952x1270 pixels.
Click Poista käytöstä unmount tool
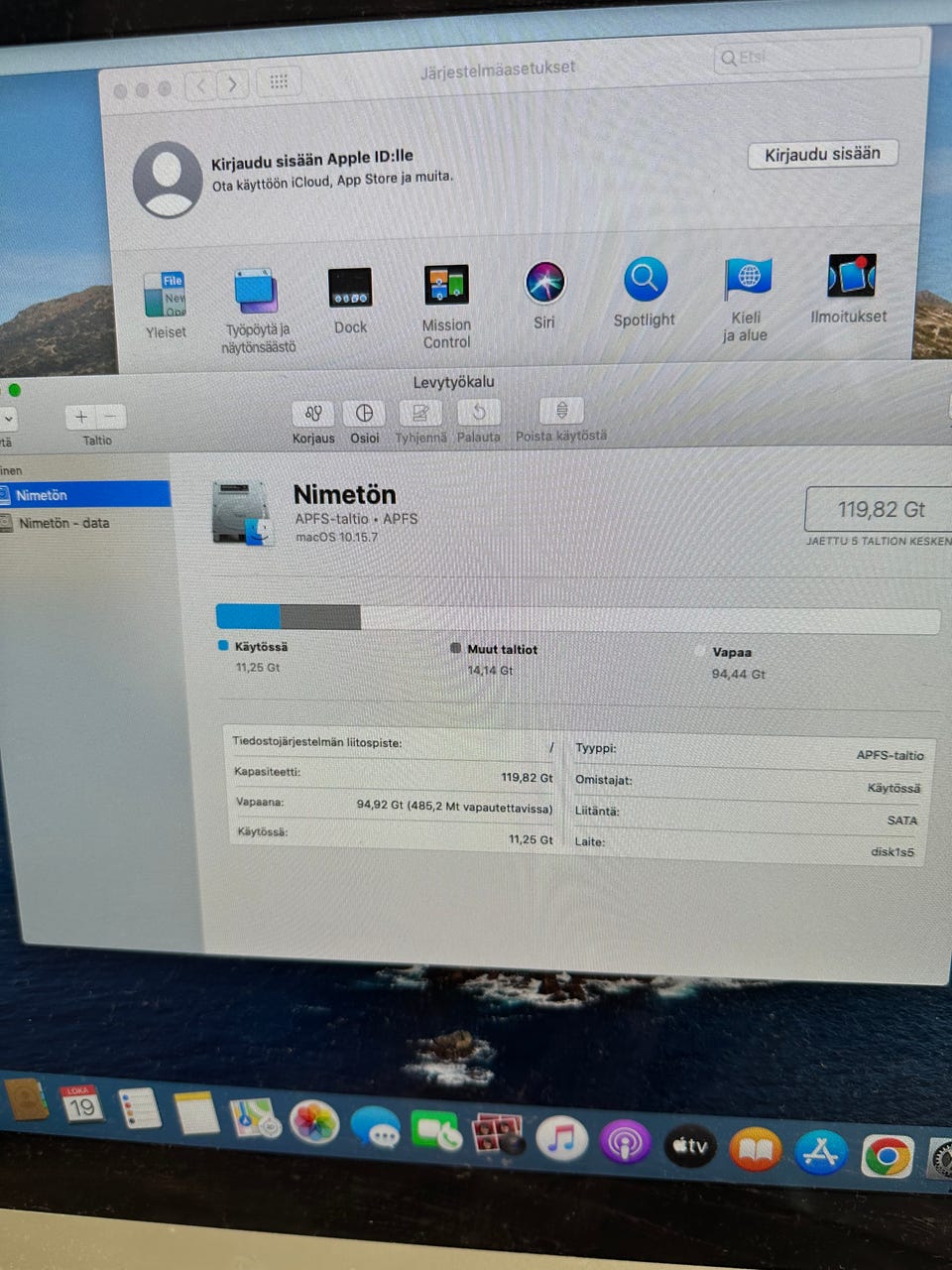561,410
